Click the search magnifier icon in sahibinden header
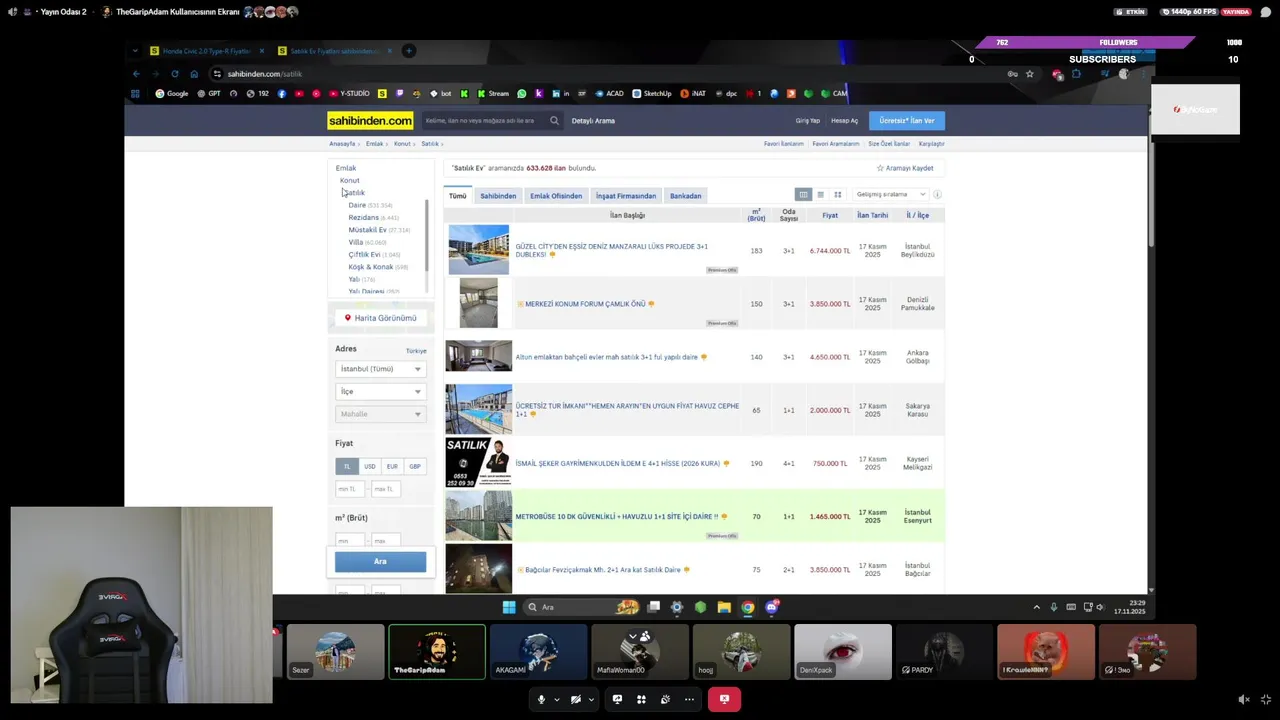 [554, 121]
